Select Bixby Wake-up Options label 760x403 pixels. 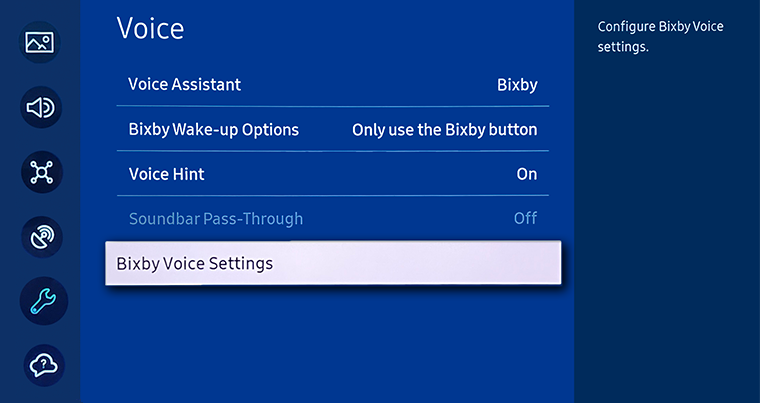coord(214,130)
